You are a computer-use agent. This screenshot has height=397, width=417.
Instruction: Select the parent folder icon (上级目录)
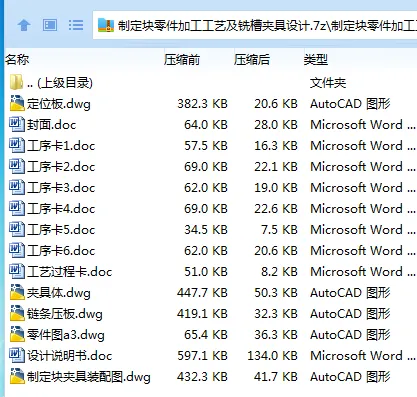coord(16,82)
